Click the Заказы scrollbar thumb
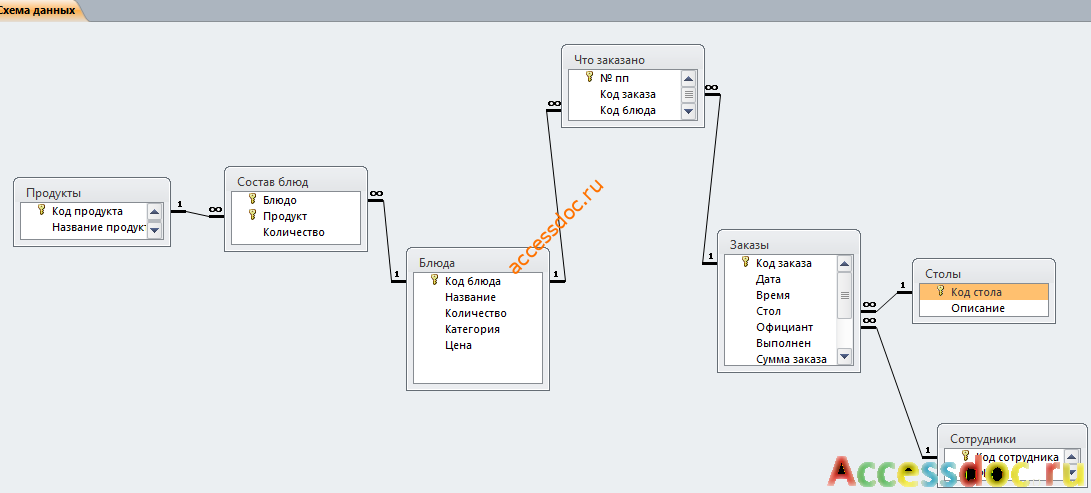This screenshot has height=493, width=1091. [844, 296]
